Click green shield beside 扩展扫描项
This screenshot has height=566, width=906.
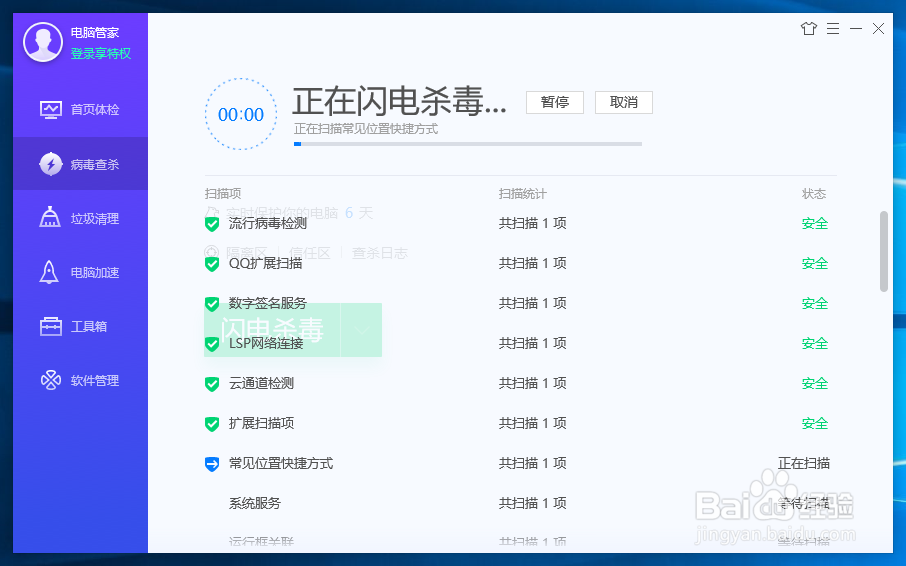coord(212,423)
